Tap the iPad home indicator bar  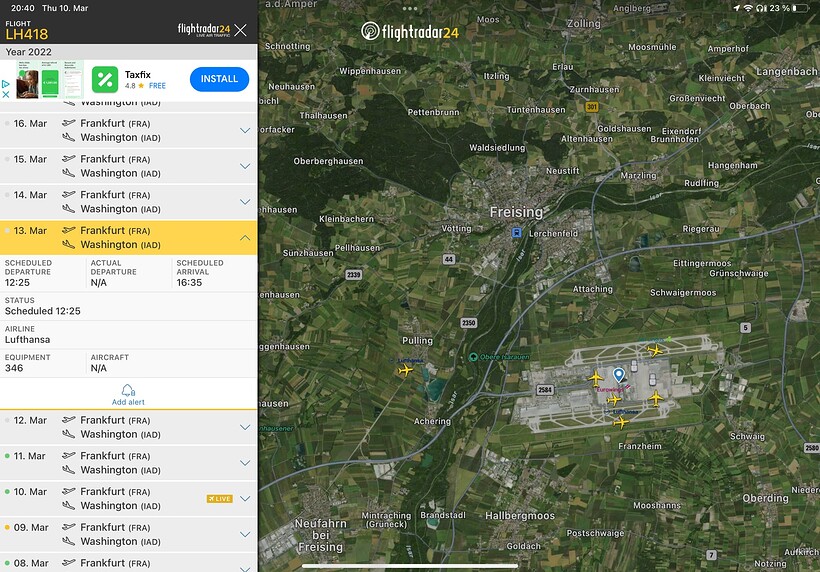410,565
